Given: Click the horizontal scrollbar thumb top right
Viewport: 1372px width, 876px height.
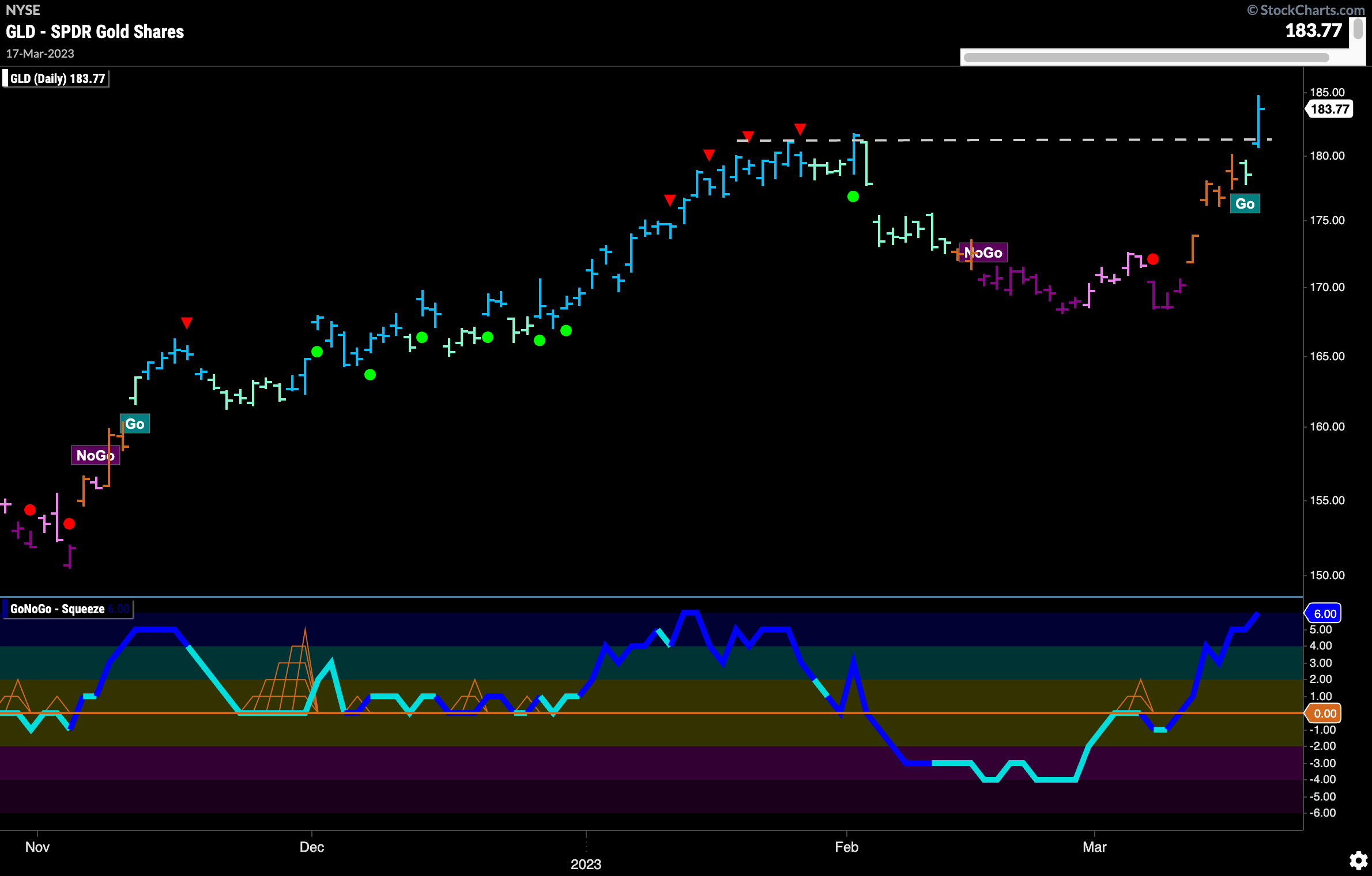Looking at the screenshot, I should [1146, 58].
